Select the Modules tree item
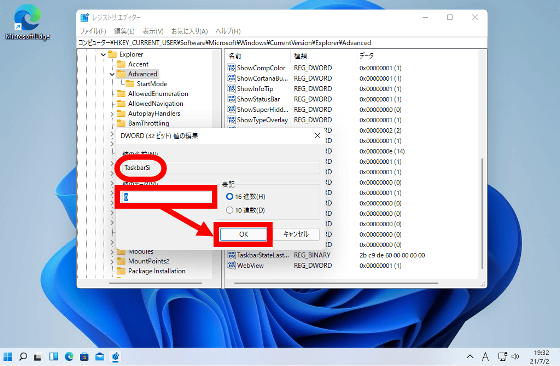 pos(141,252)
